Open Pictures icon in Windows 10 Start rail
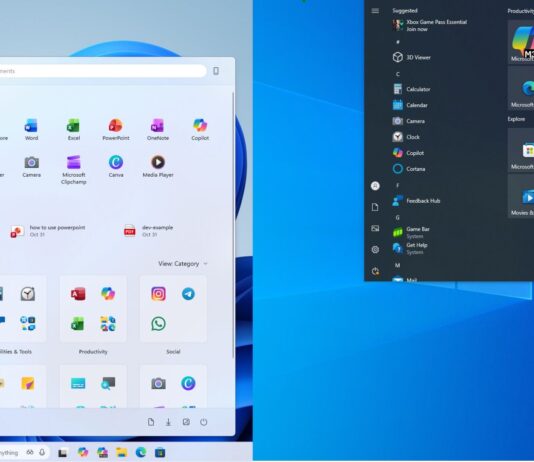Screen dimensions: 534x462 [375, 228]
